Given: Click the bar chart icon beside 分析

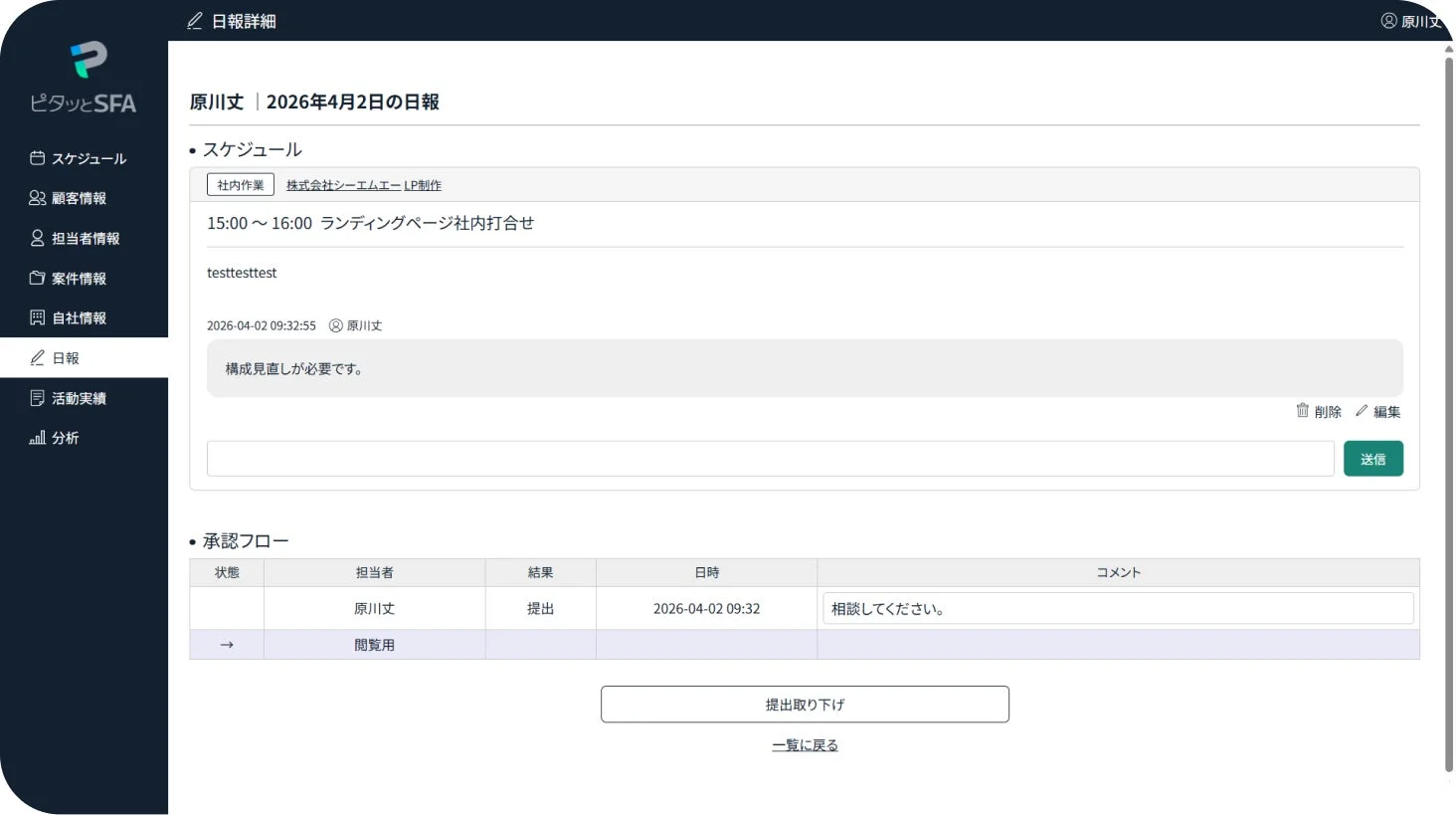Looking at the screenshot, I should tap(37, 438).
